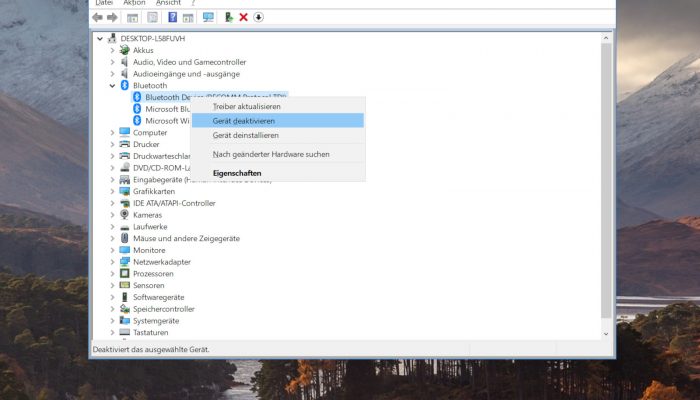This screenshot has height=400, width=700.
Task: Click the Properties sheet toolbar icon
Action: coord(152,17)
